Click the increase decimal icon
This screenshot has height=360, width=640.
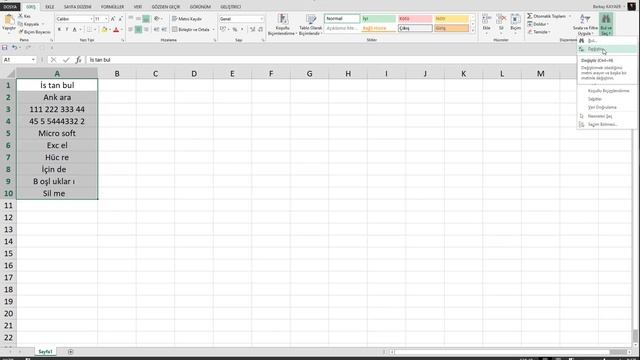(252, 29)
